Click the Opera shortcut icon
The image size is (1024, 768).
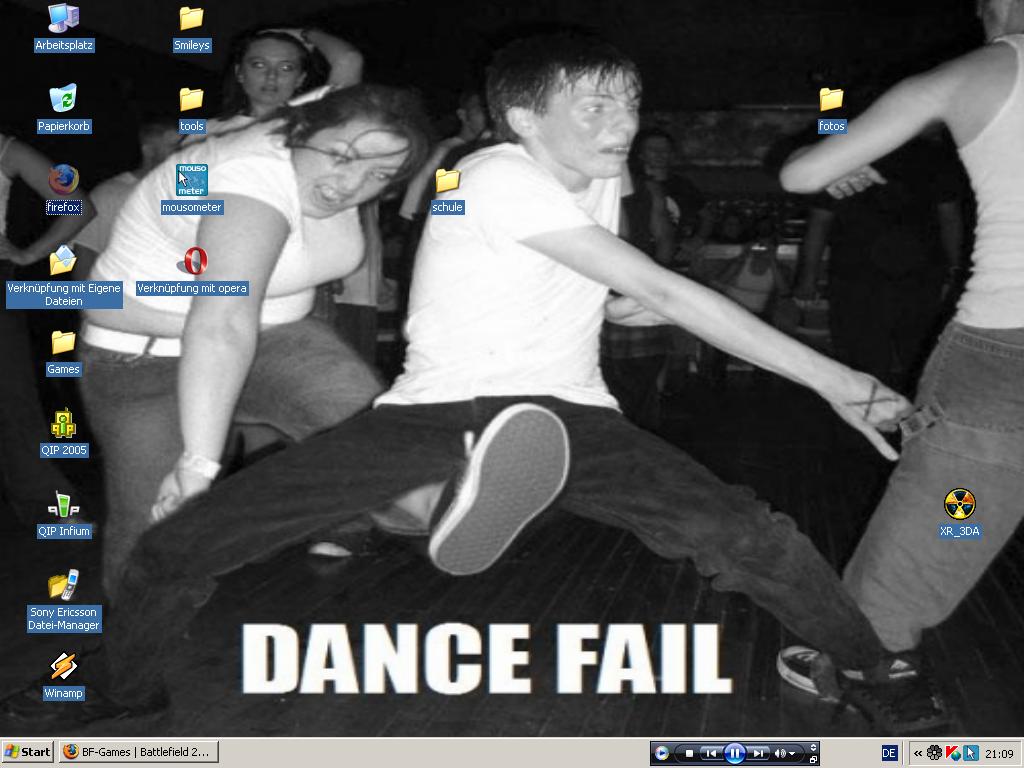(191, 262)
